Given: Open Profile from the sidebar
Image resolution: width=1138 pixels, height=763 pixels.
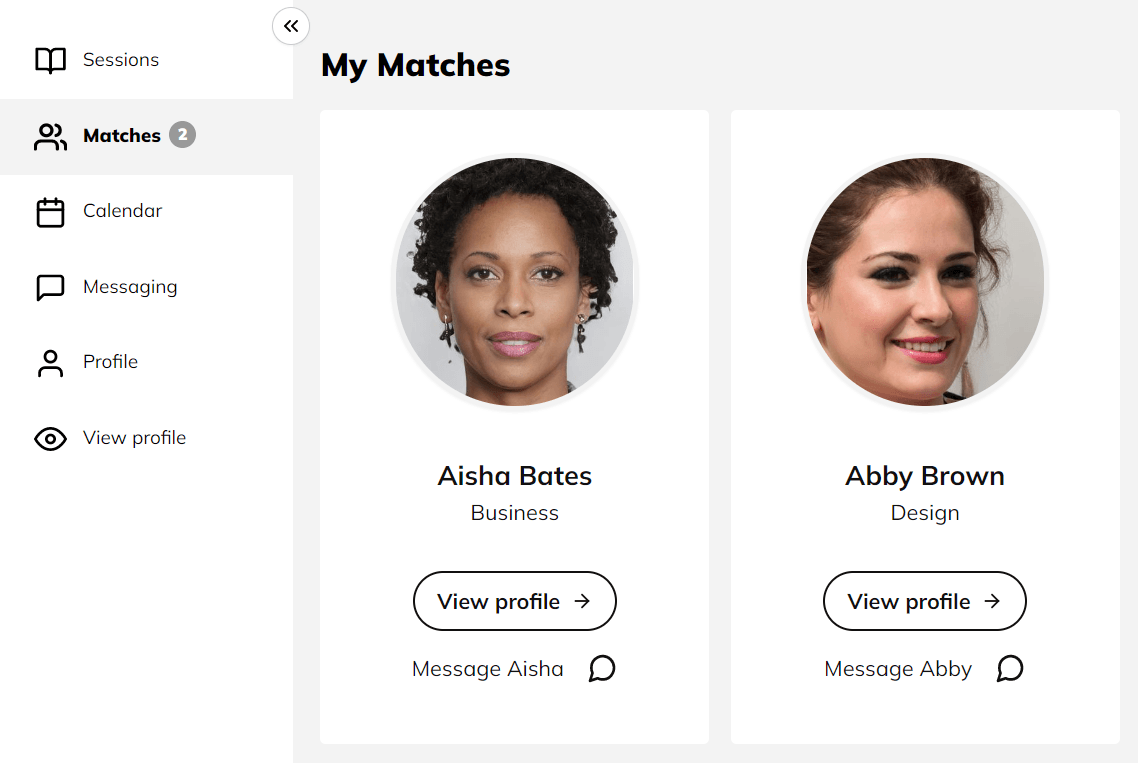Looking at the screenshot, I should point(110,362).
